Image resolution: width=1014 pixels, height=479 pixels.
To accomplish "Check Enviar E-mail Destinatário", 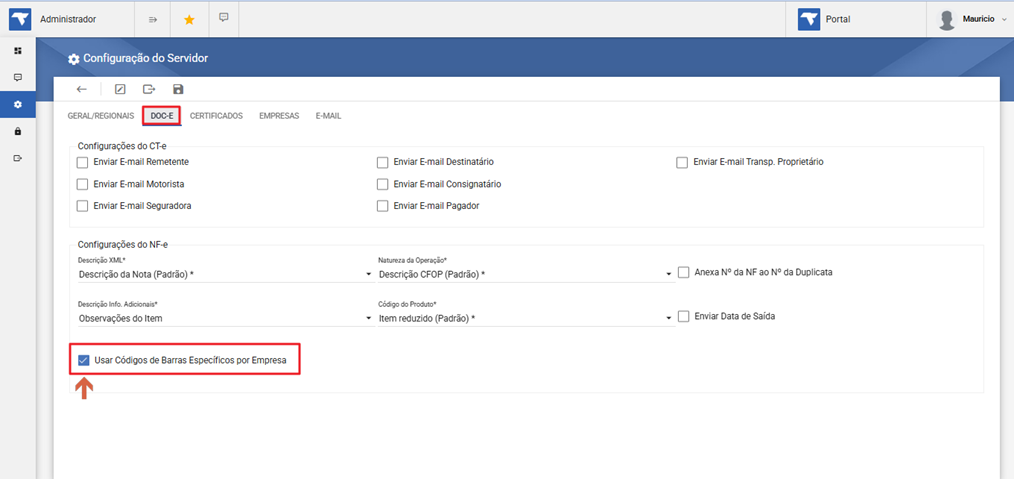I will (382, 162).
